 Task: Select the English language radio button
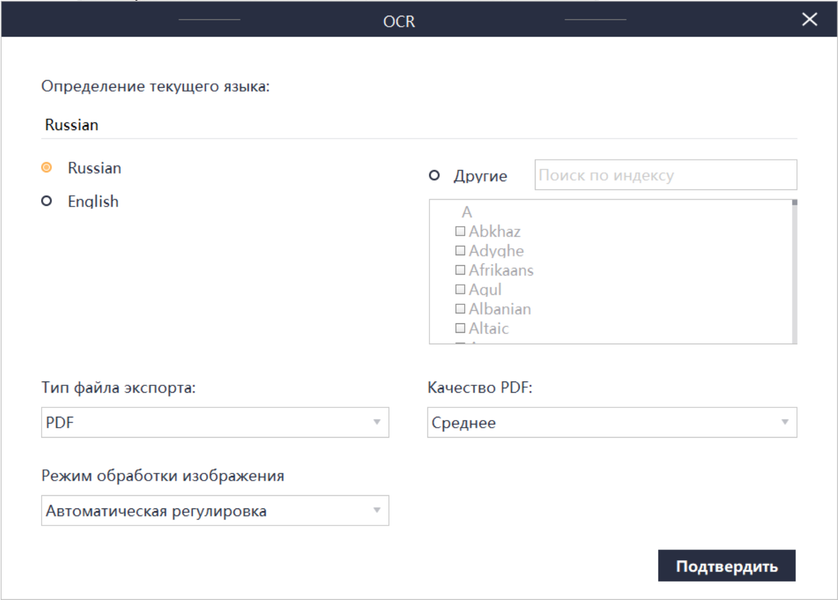point(47,201)
